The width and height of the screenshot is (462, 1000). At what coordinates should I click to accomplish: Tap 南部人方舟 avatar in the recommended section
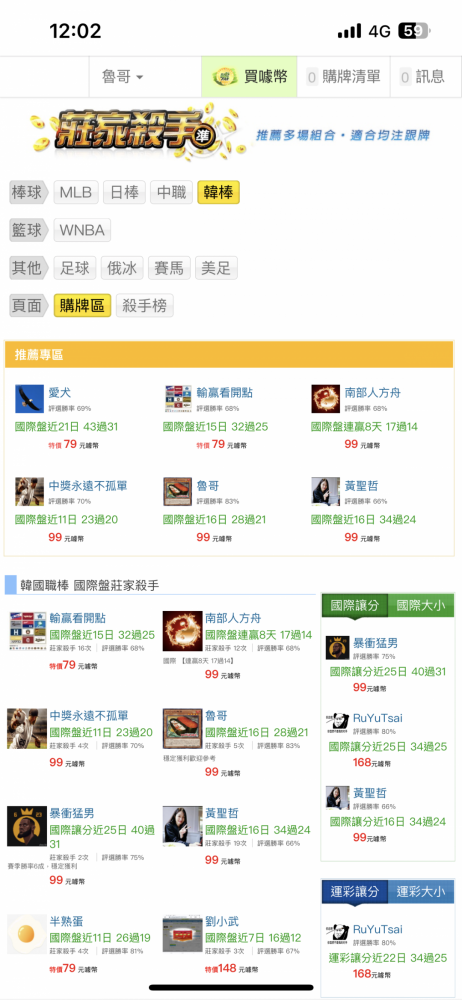[x=325, y=399]
